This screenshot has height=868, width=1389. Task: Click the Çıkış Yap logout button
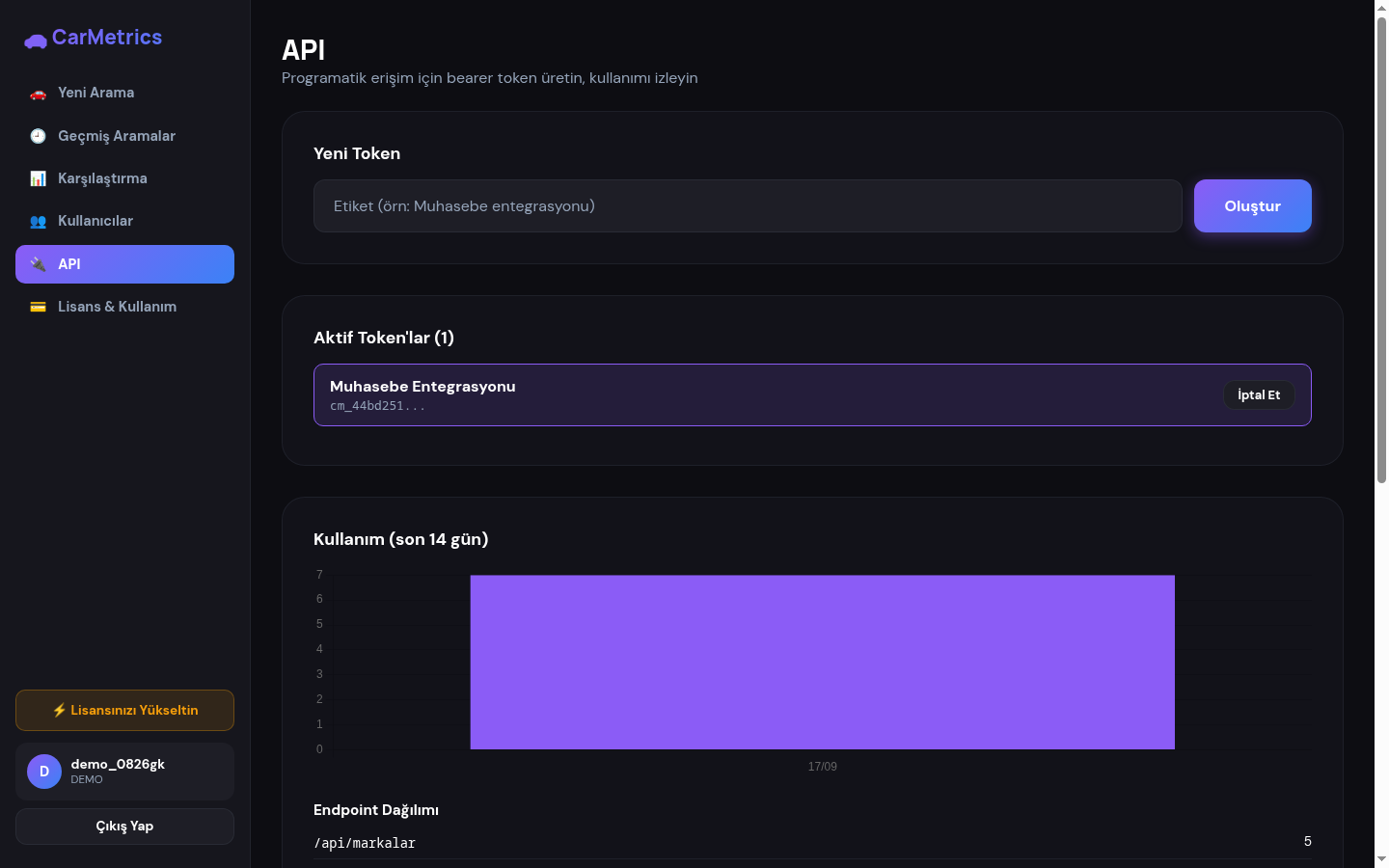click(124, 827)
